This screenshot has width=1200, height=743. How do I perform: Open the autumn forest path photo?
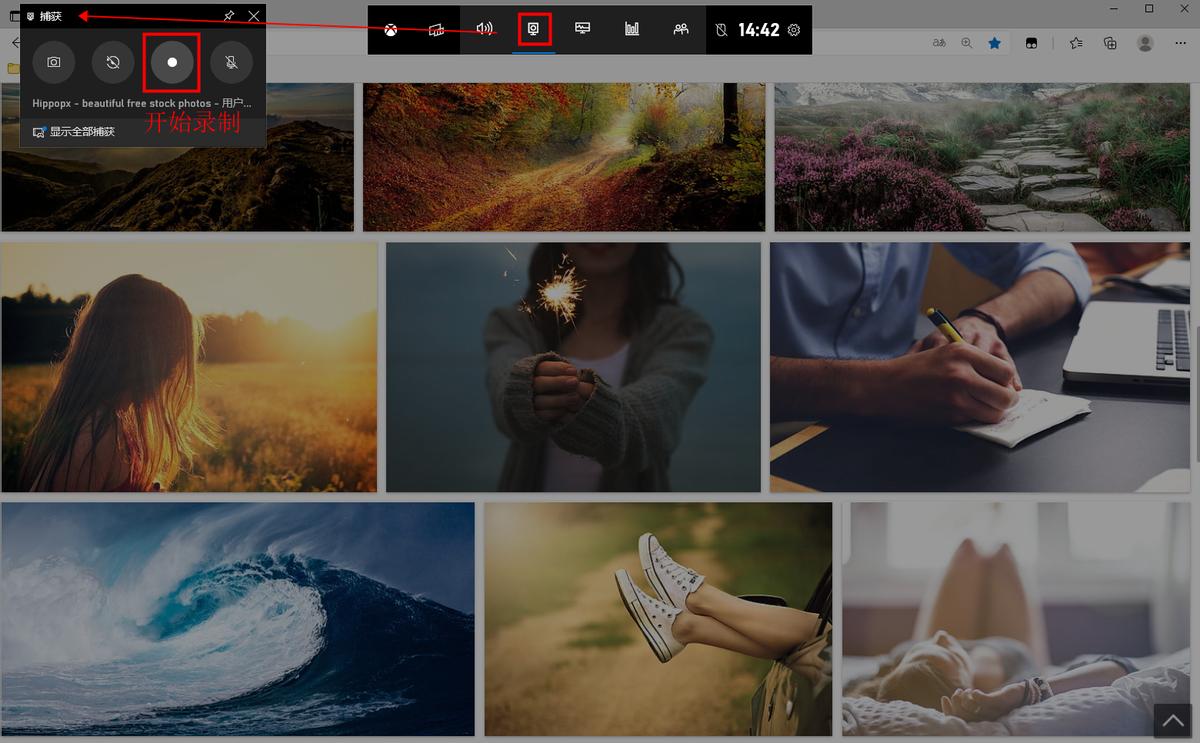click(564, 157)
